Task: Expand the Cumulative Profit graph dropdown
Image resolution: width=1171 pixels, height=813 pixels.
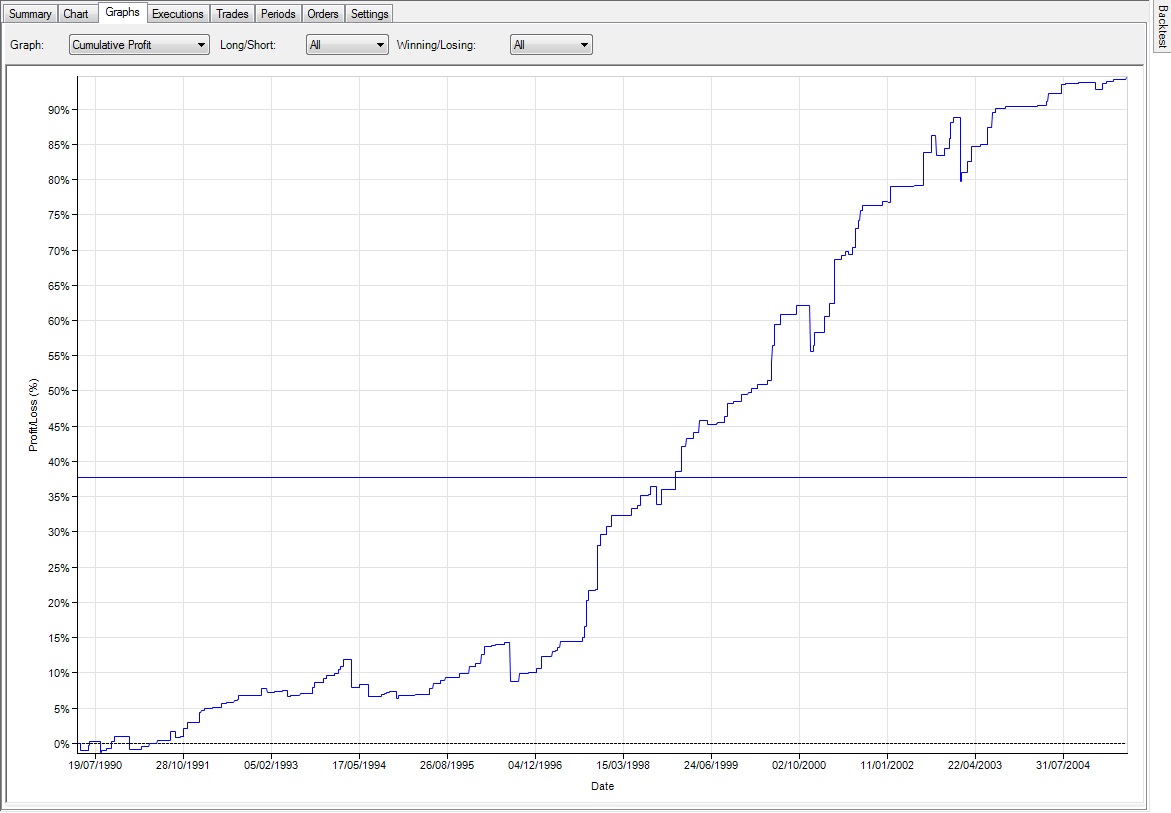Action: coord(139,45)
